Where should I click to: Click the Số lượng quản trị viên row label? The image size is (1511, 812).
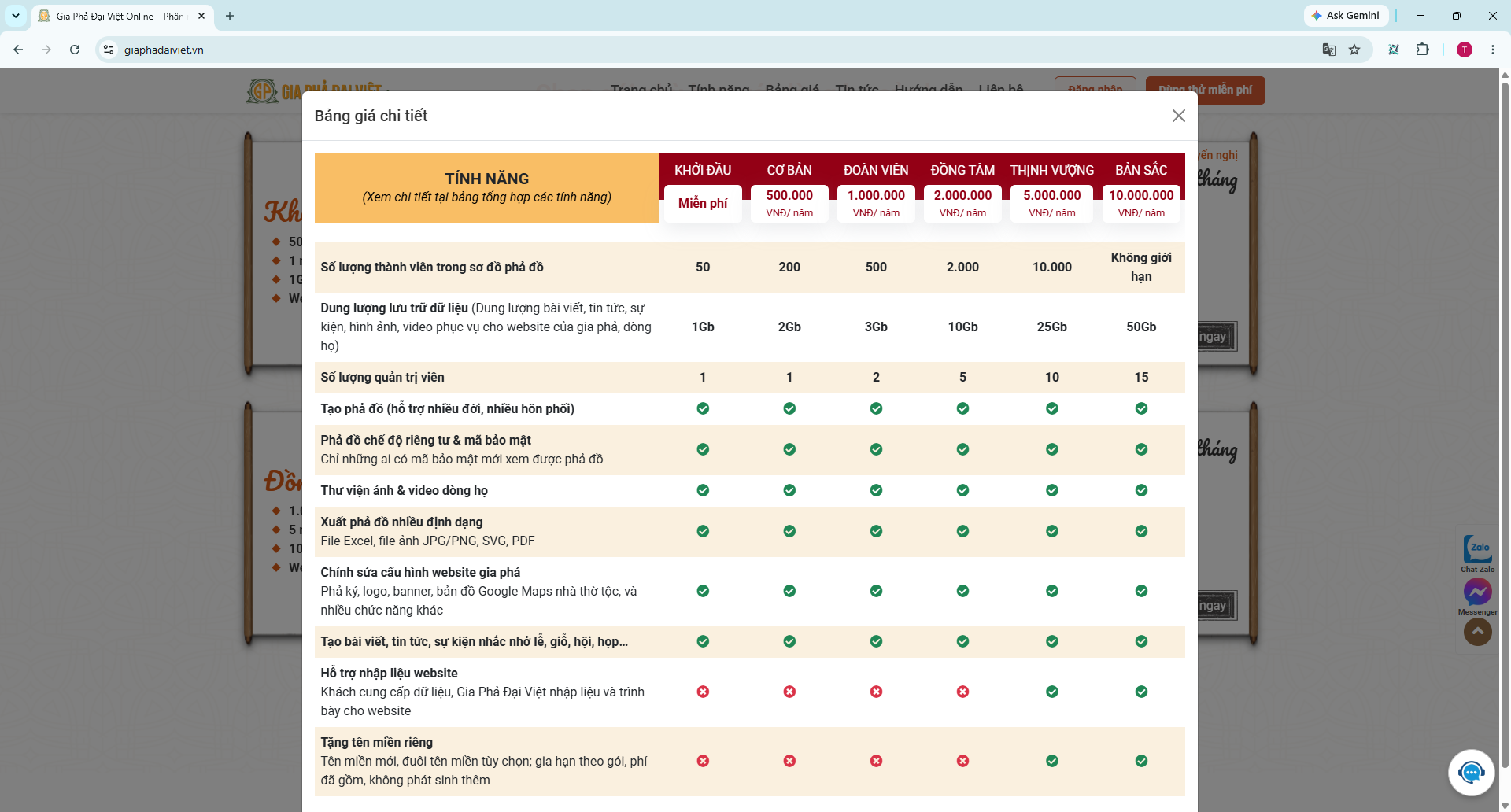[382, 377]
